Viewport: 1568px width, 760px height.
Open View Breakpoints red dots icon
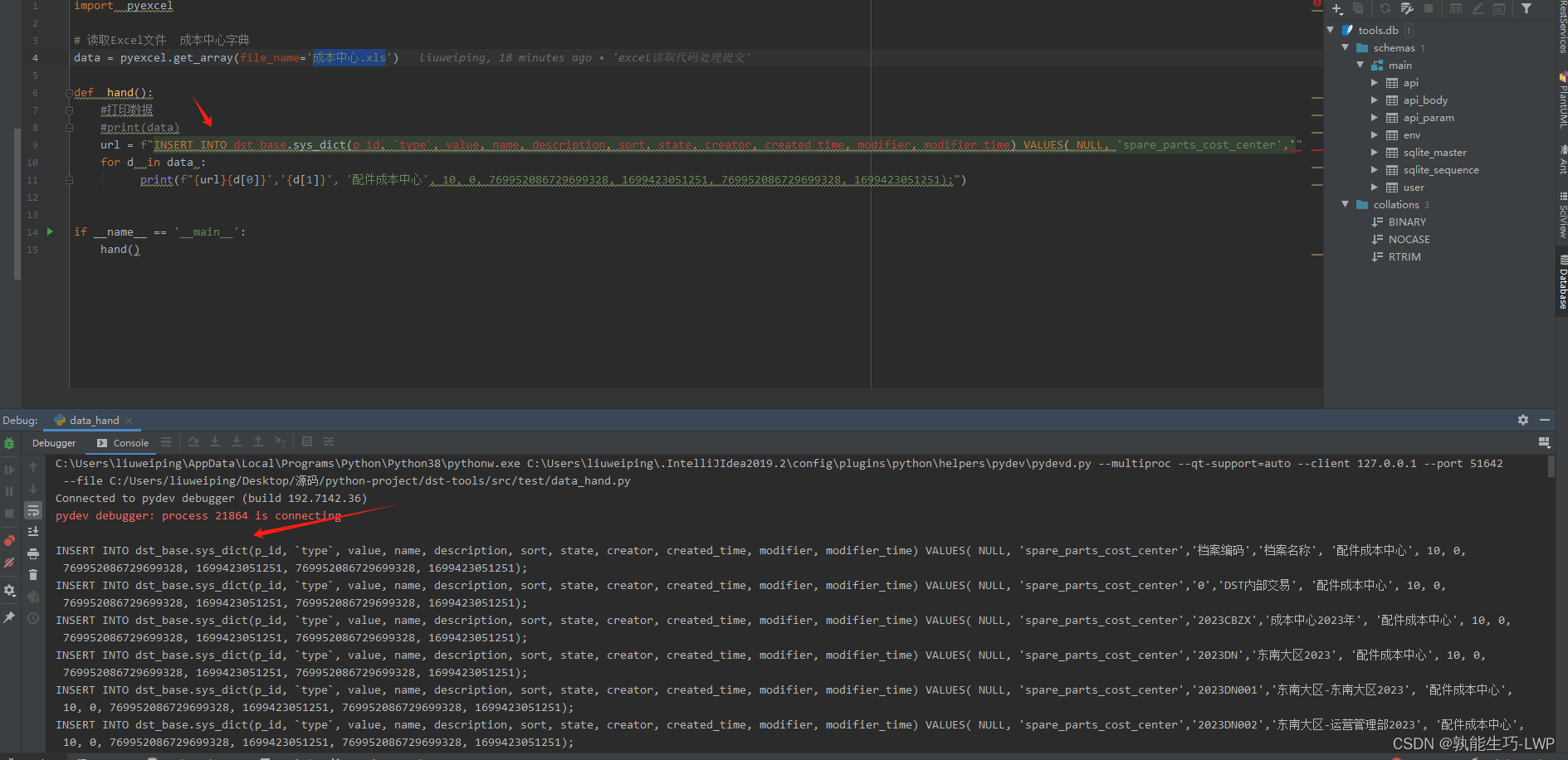pyautogui.click(x=9, y=541)
